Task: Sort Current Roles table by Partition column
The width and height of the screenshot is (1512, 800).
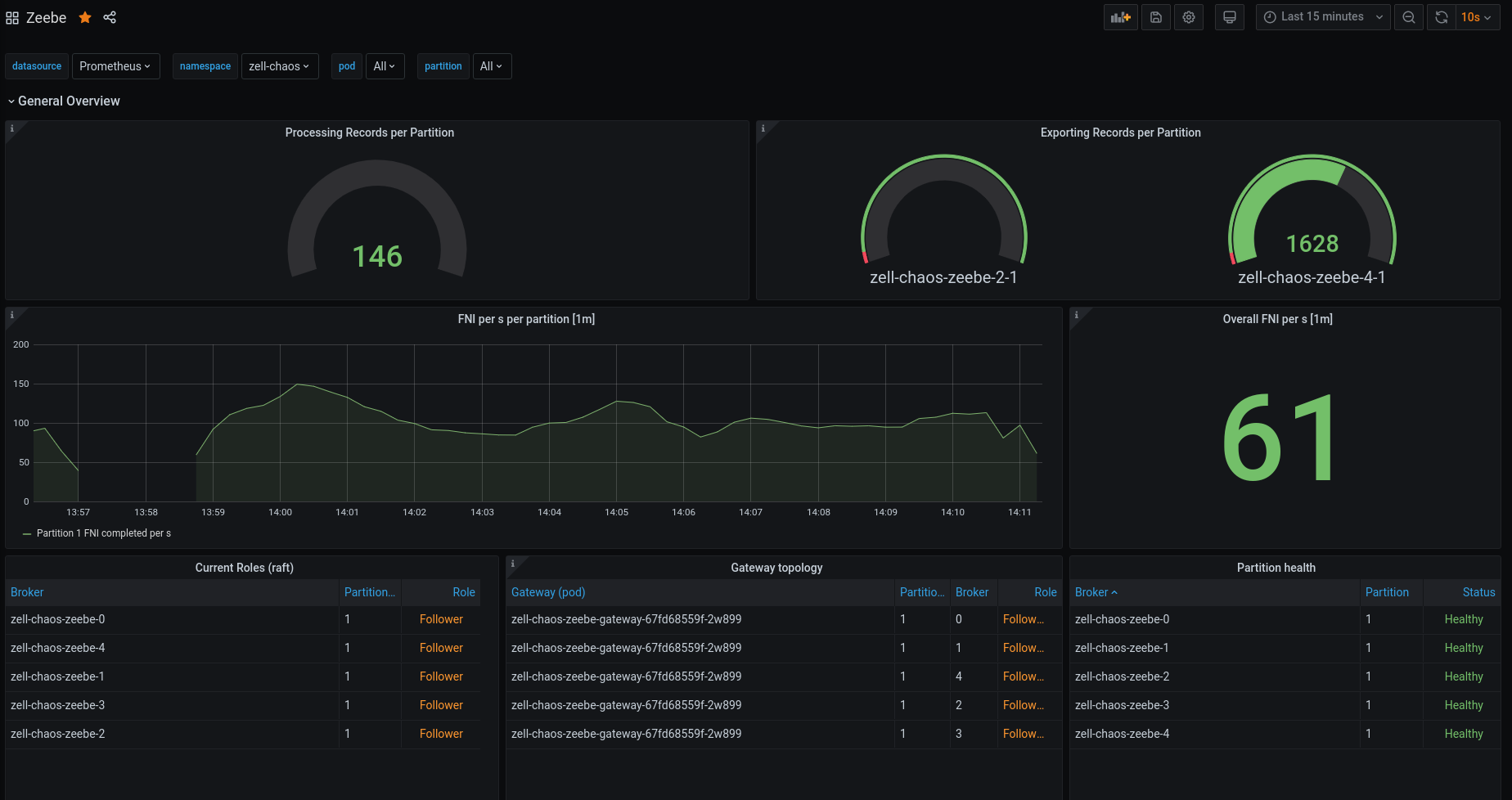Action: [x=369, y=592]
